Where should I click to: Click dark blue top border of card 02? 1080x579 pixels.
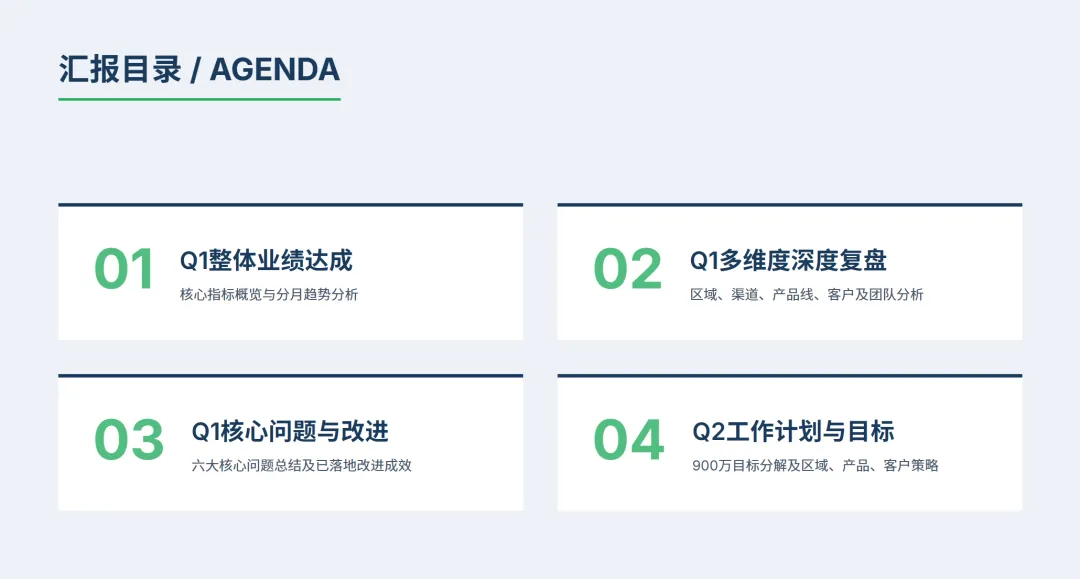tap(789, 204)
